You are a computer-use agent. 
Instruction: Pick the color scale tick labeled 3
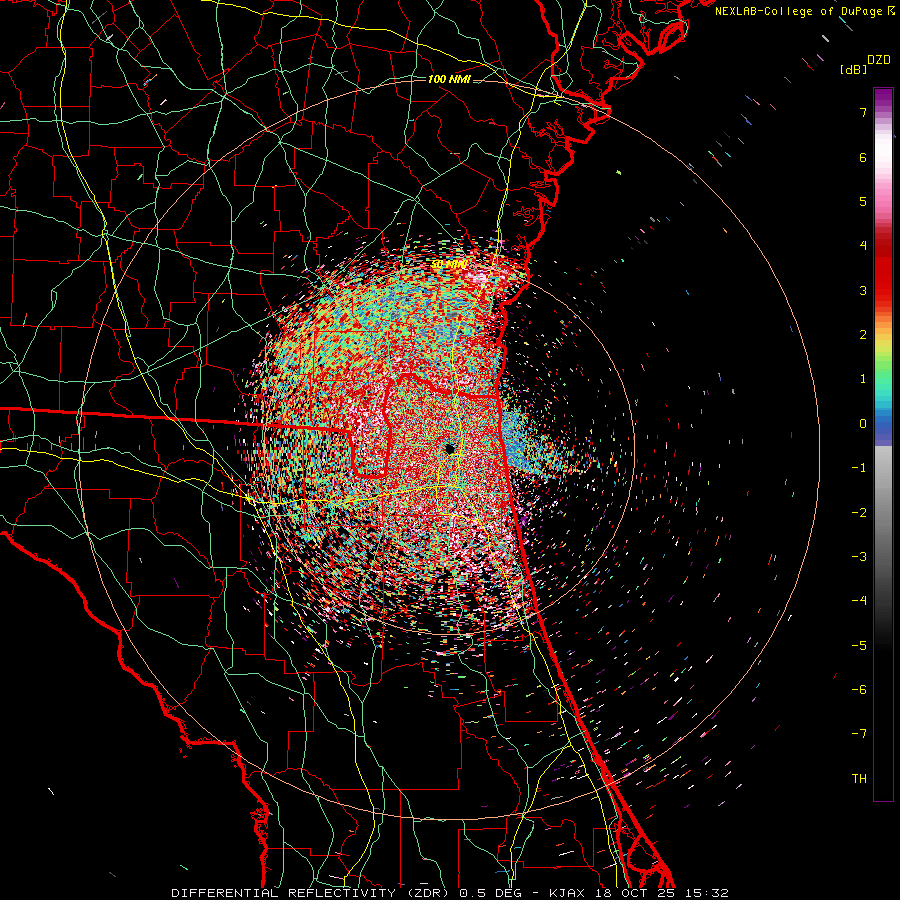863,290
